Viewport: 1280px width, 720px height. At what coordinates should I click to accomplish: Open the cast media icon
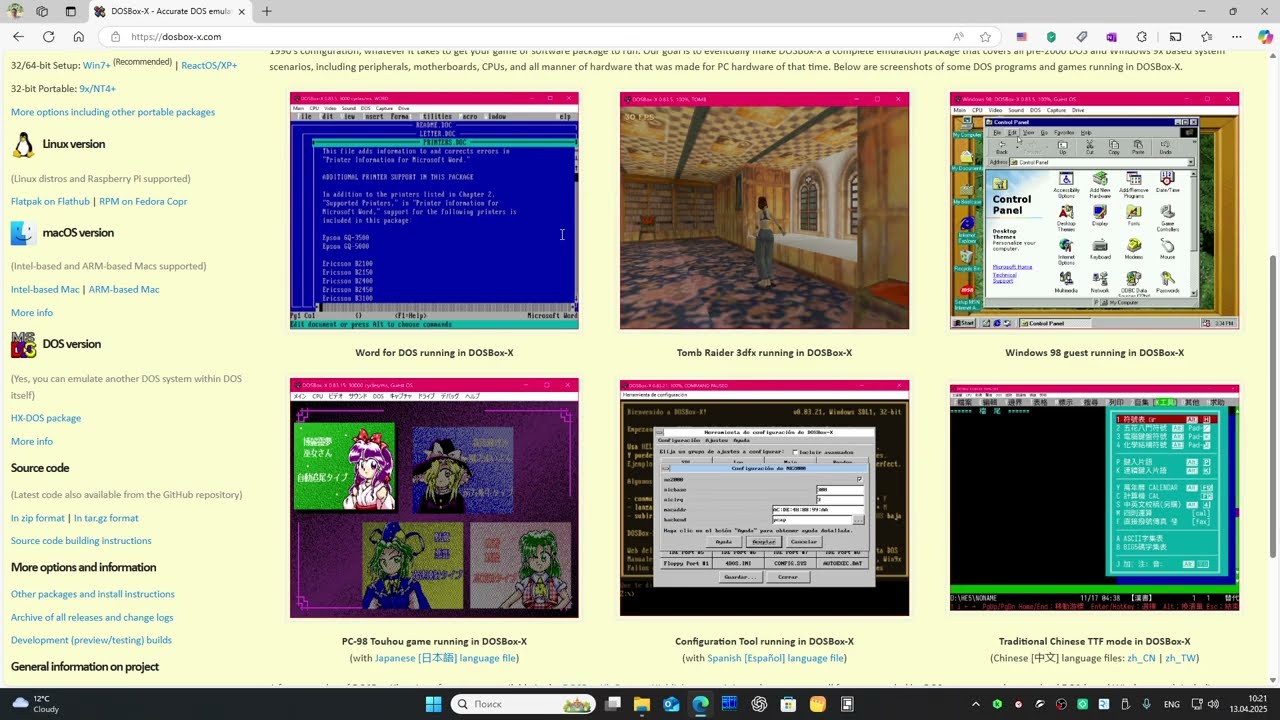click(1176, 37)
